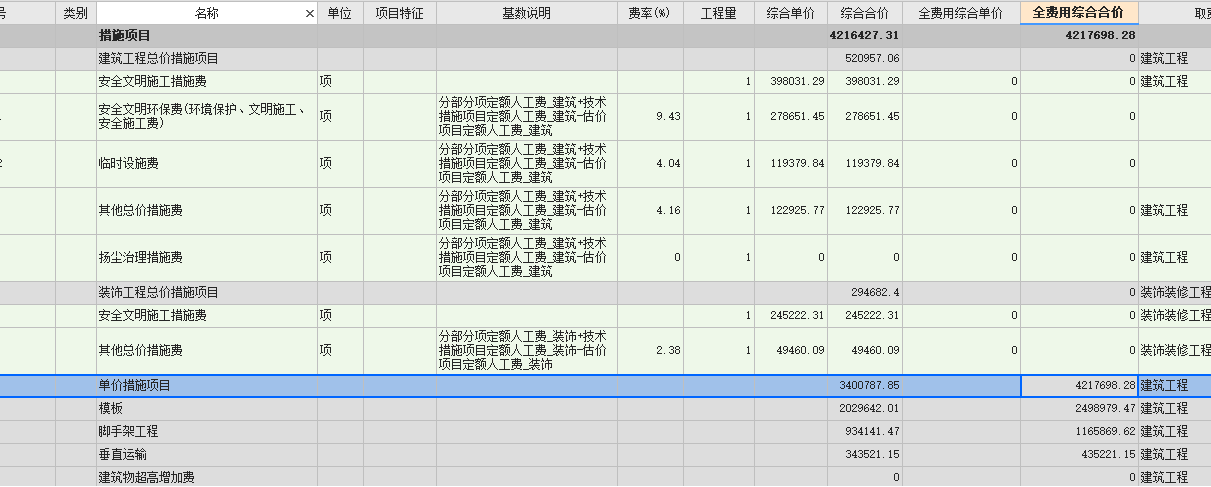The height and width of the screenshot is (487, 1211).
Task: Select the 建筑物超高增加费 row name
Action: coord(146,478)
